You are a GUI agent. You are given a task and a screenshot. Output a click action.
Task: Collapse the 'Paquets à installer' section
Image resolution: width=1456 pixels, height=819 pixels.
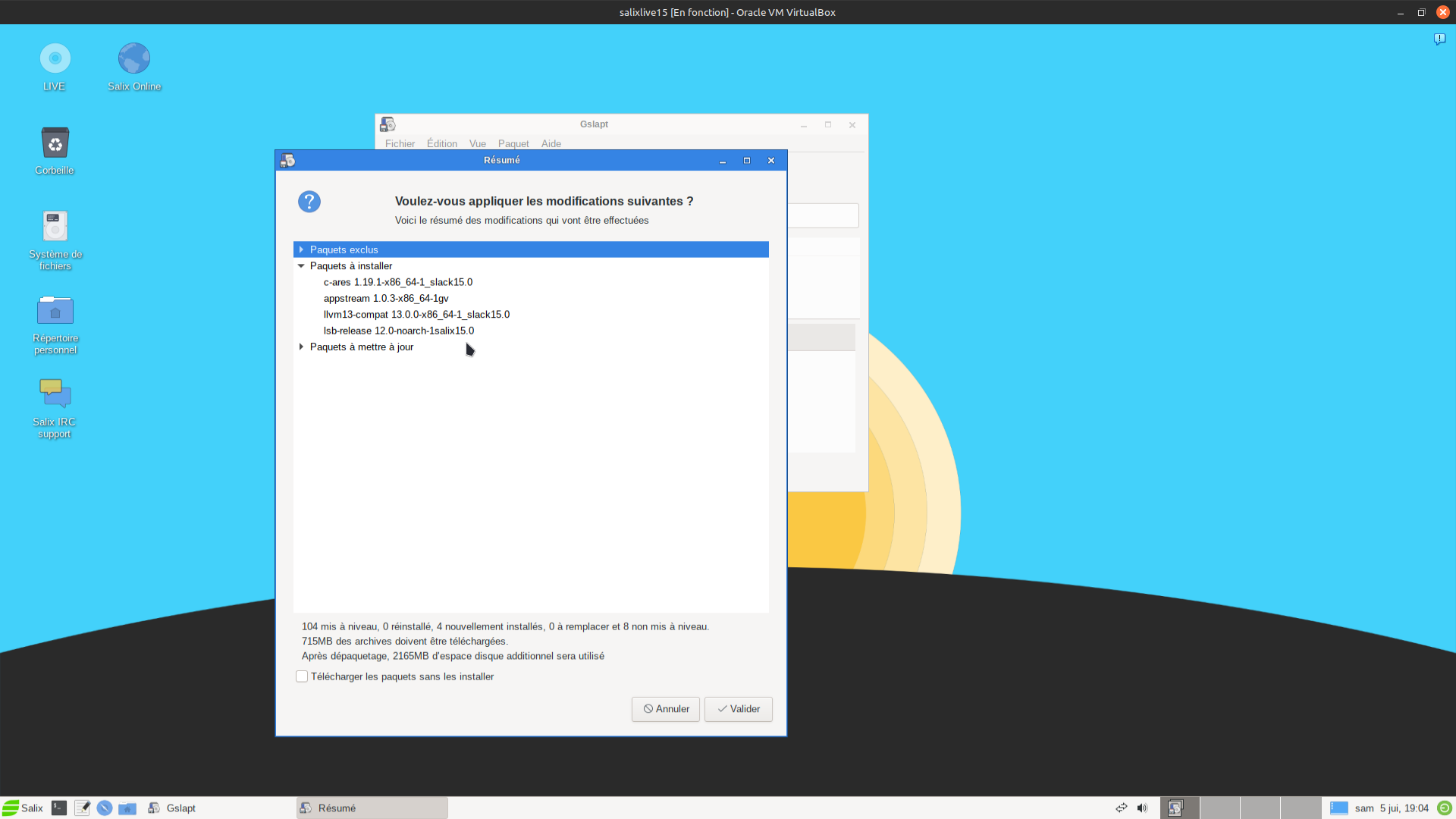(x=302, y=266)
